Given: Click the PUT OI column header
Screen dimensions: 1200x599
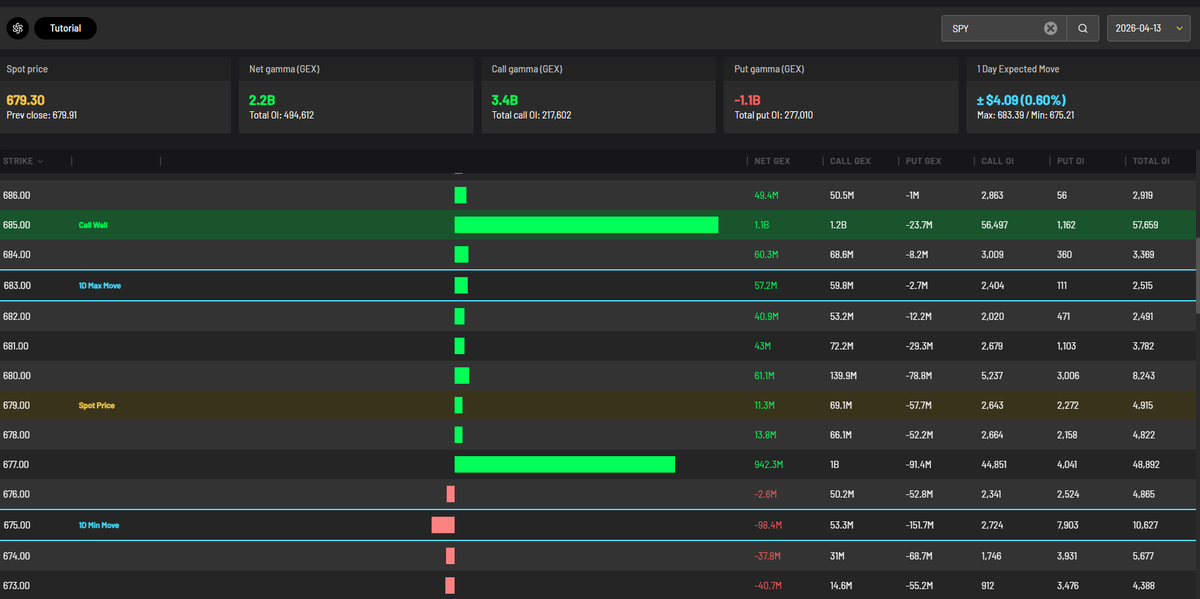Looking at the screenshot, I should pyautogui.click(x=1072, y=161).
